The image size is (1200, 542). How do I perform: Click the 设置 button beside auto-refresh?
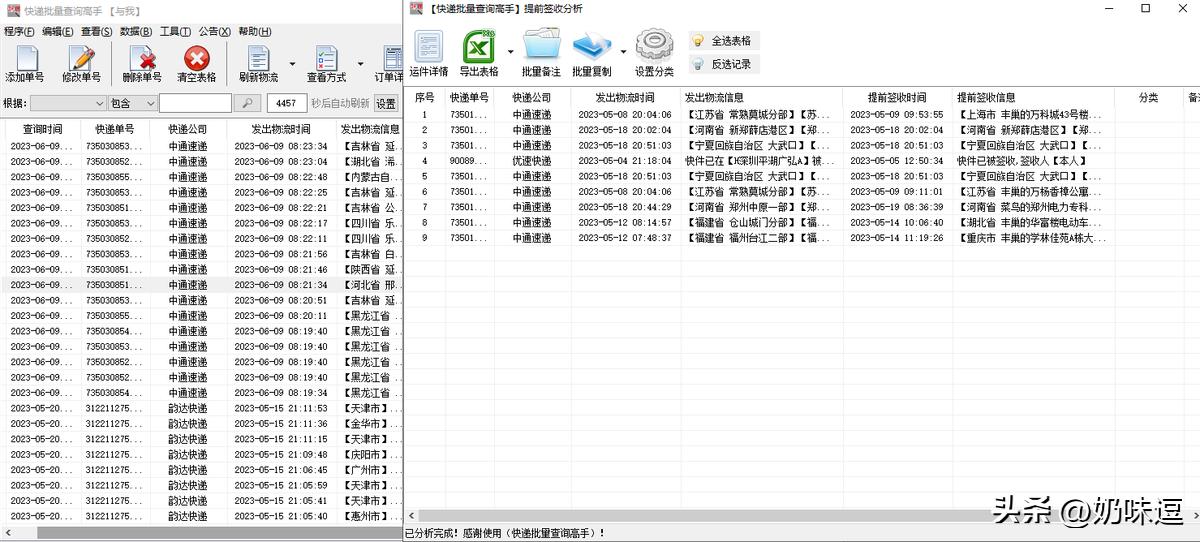(386, 103)
